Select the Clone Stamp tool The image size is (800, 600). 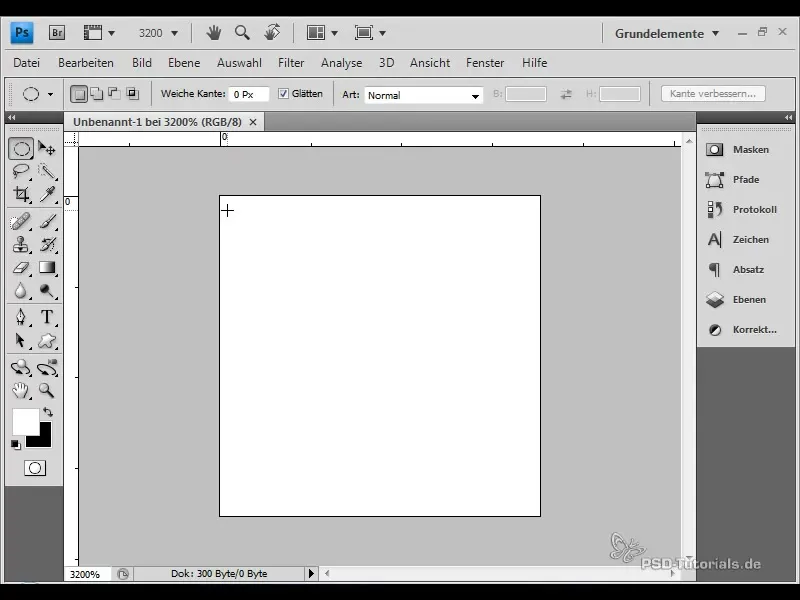21,244
